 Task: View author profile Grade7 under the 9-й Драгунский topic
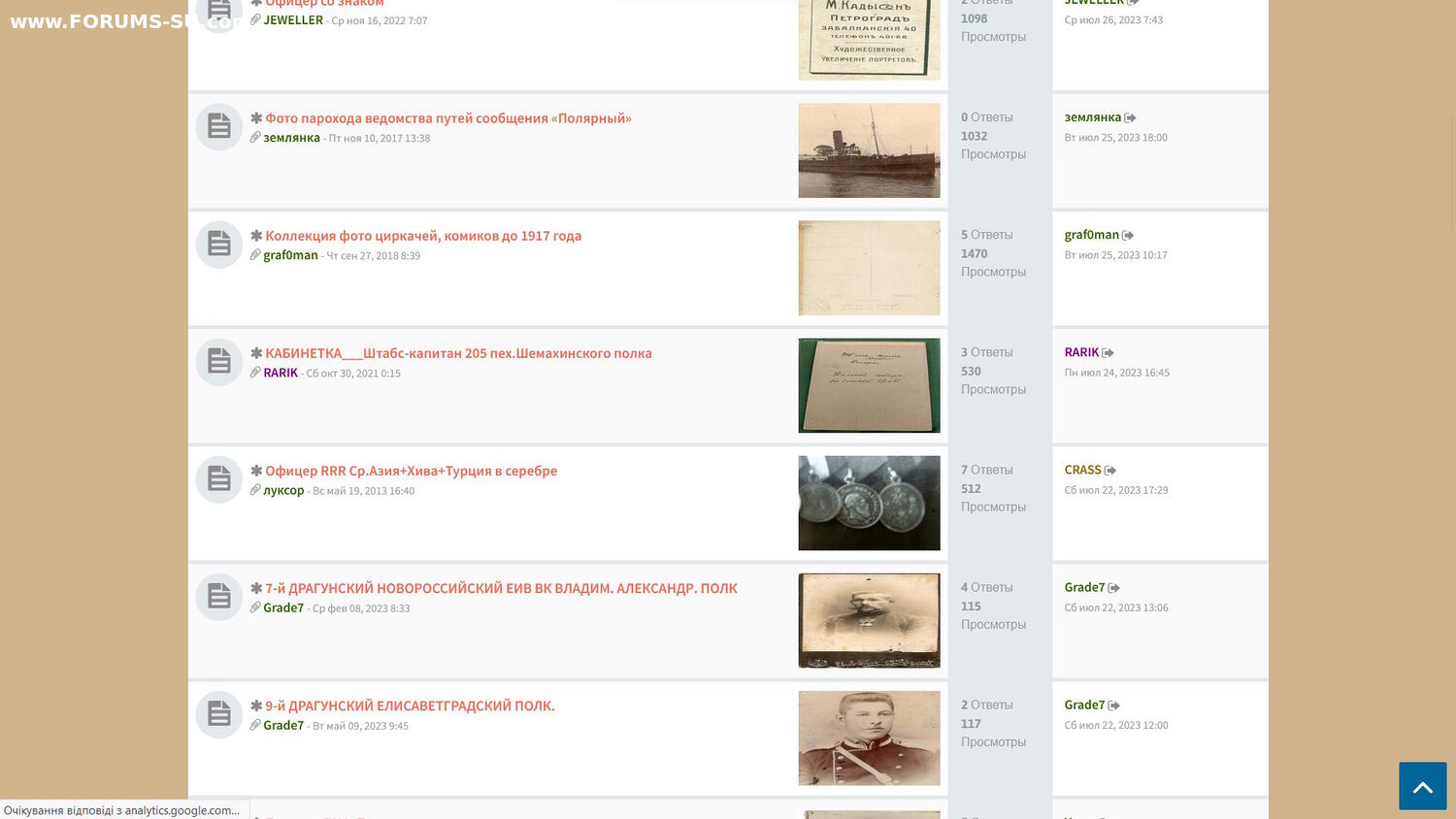pos(283,725)
